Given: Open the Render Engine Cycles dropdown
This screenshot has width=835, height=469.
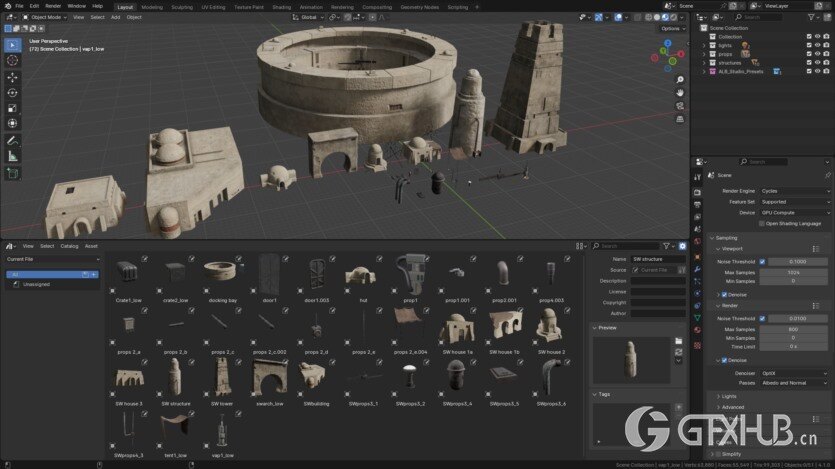Looking at the screenshot, I should (x=795, y=191).
